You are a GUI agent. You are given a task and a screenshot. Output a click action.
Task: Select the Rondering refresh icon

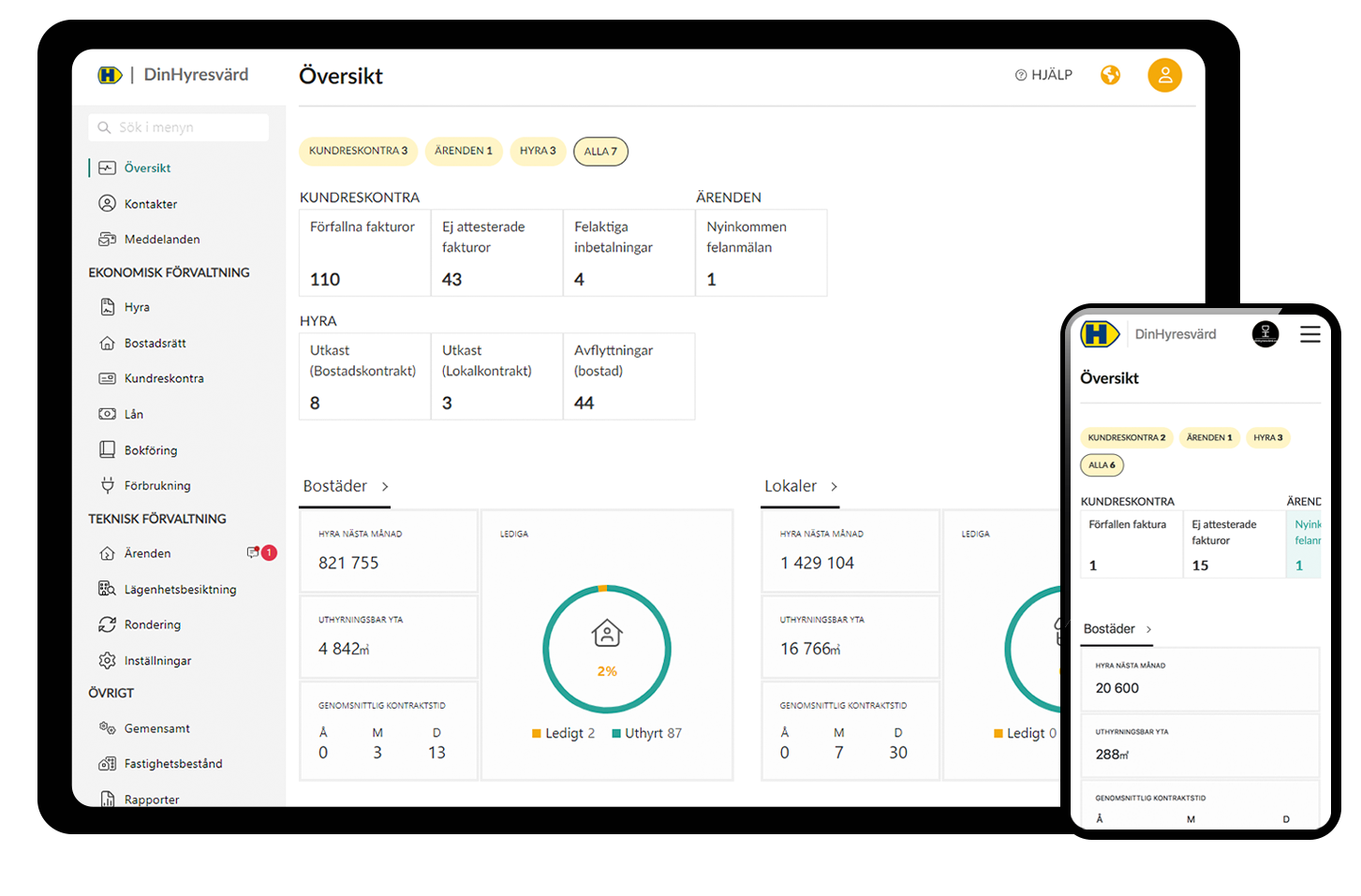[108, 624]
